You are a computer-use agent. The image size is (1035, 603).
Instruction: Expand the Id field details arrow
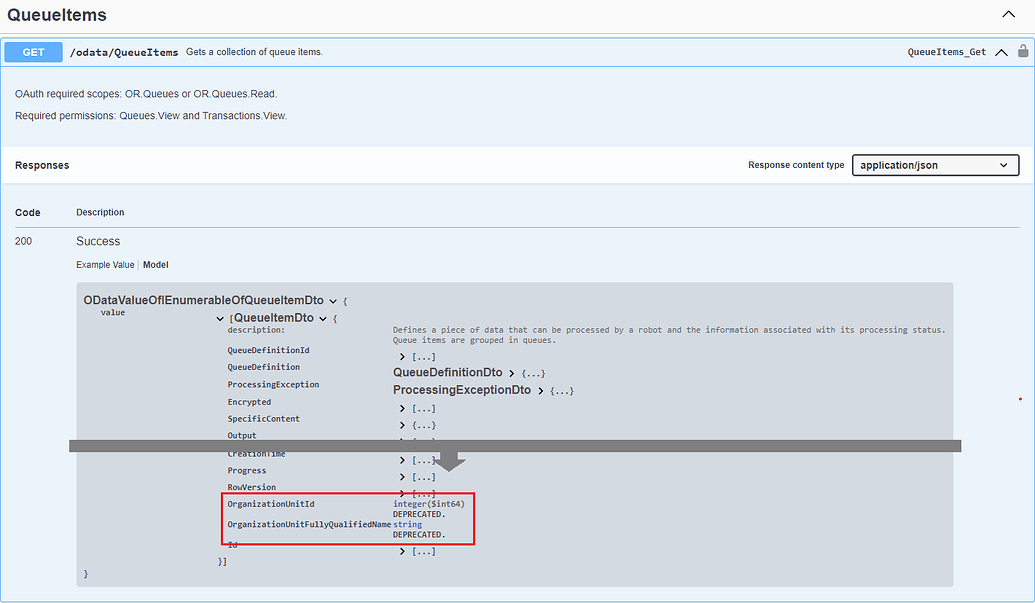(x=401, y=551)
